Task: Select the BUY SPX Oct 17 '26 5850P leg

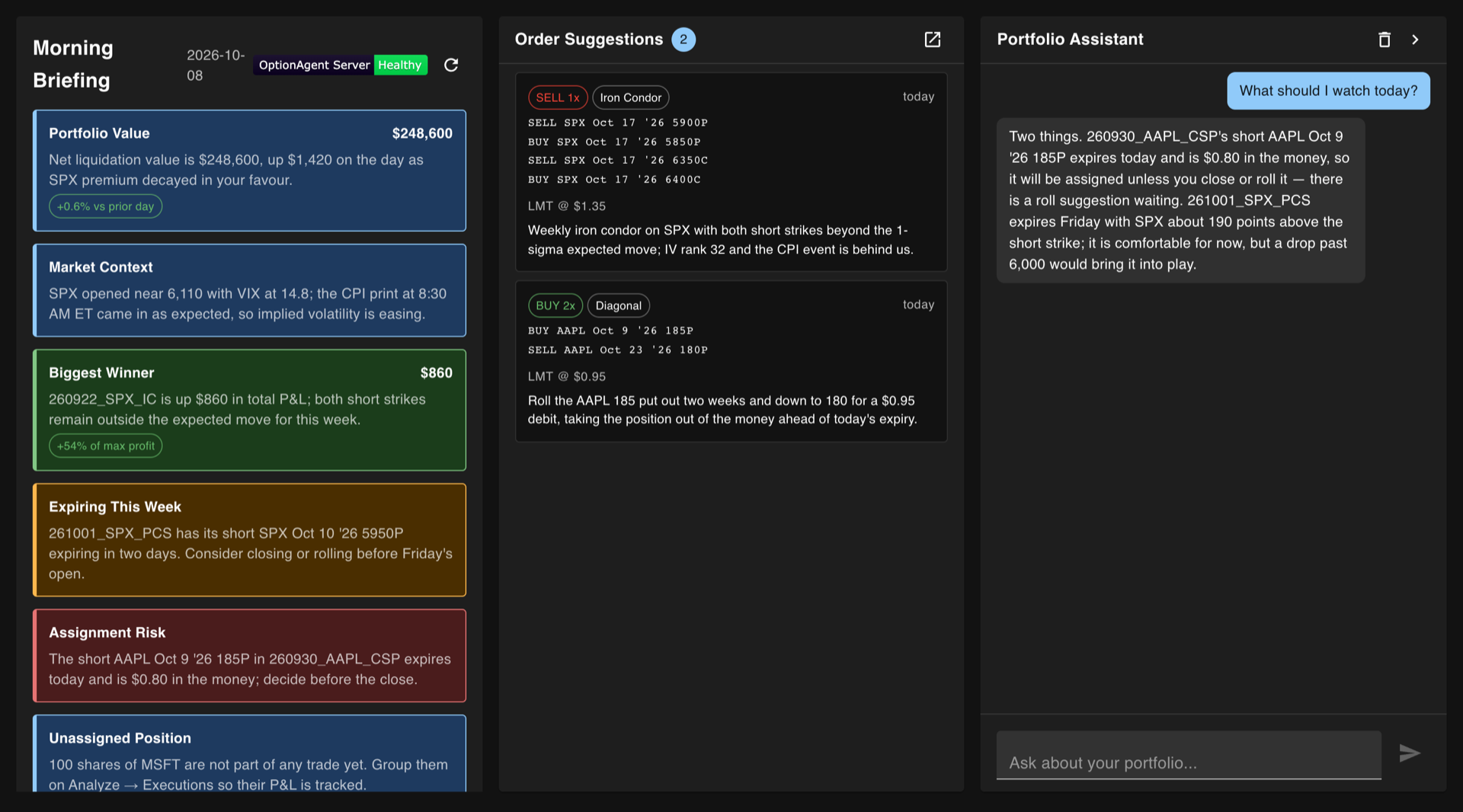Action: (614, 142)
